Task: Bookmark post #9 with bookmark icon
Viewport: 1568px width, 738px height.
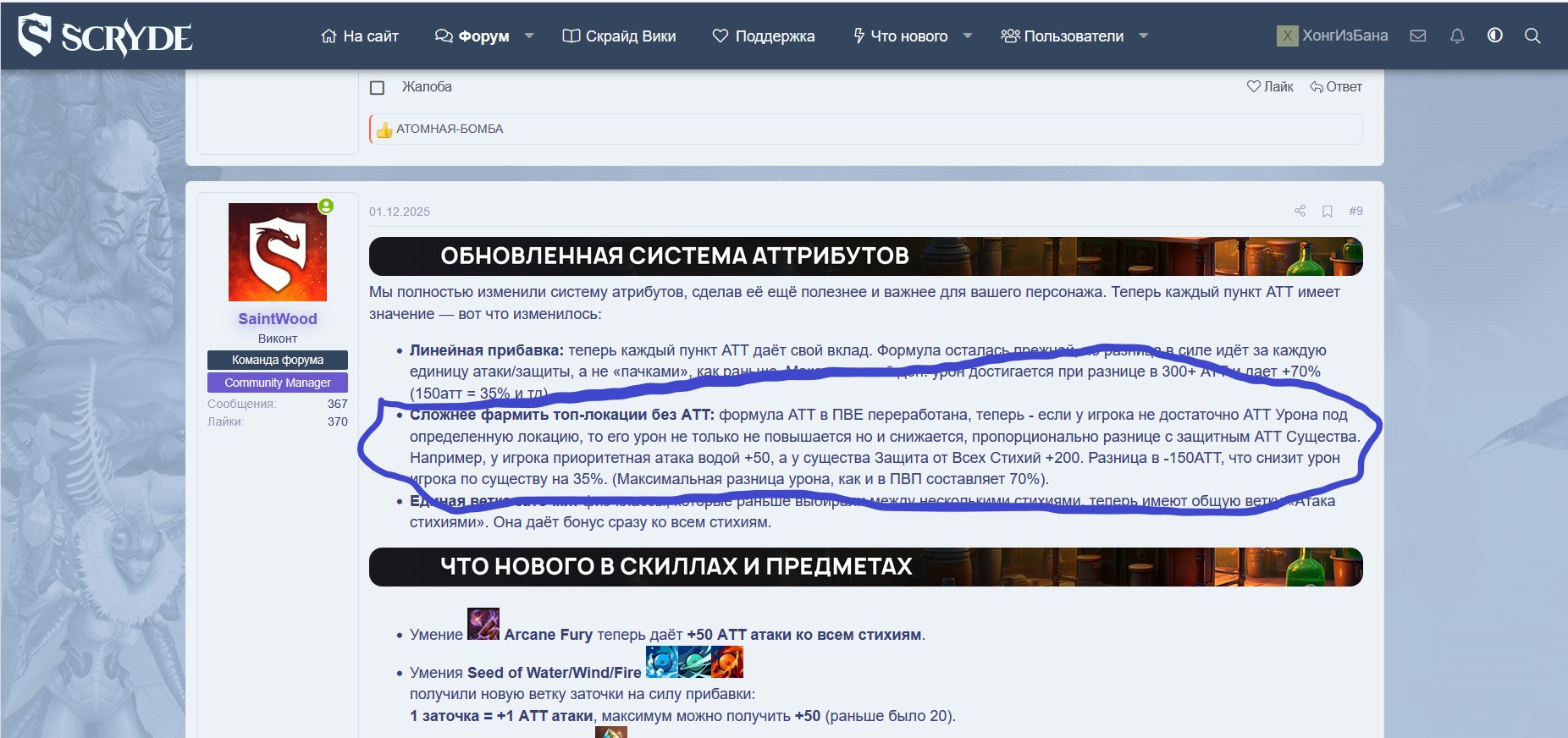Action: click(1328, 211)
